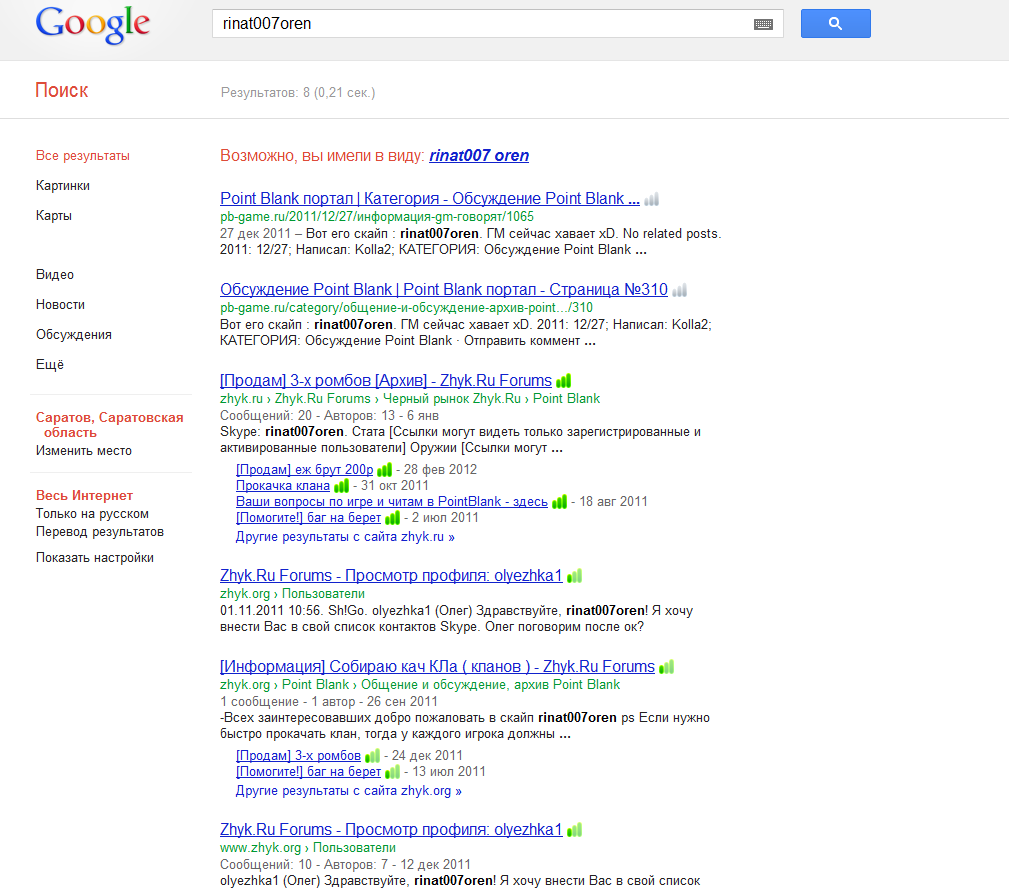Click green bars beside last olyezhka1 profile result
Image resolution: width=1009 pixels, height=888 pixels.
[575, 831]
